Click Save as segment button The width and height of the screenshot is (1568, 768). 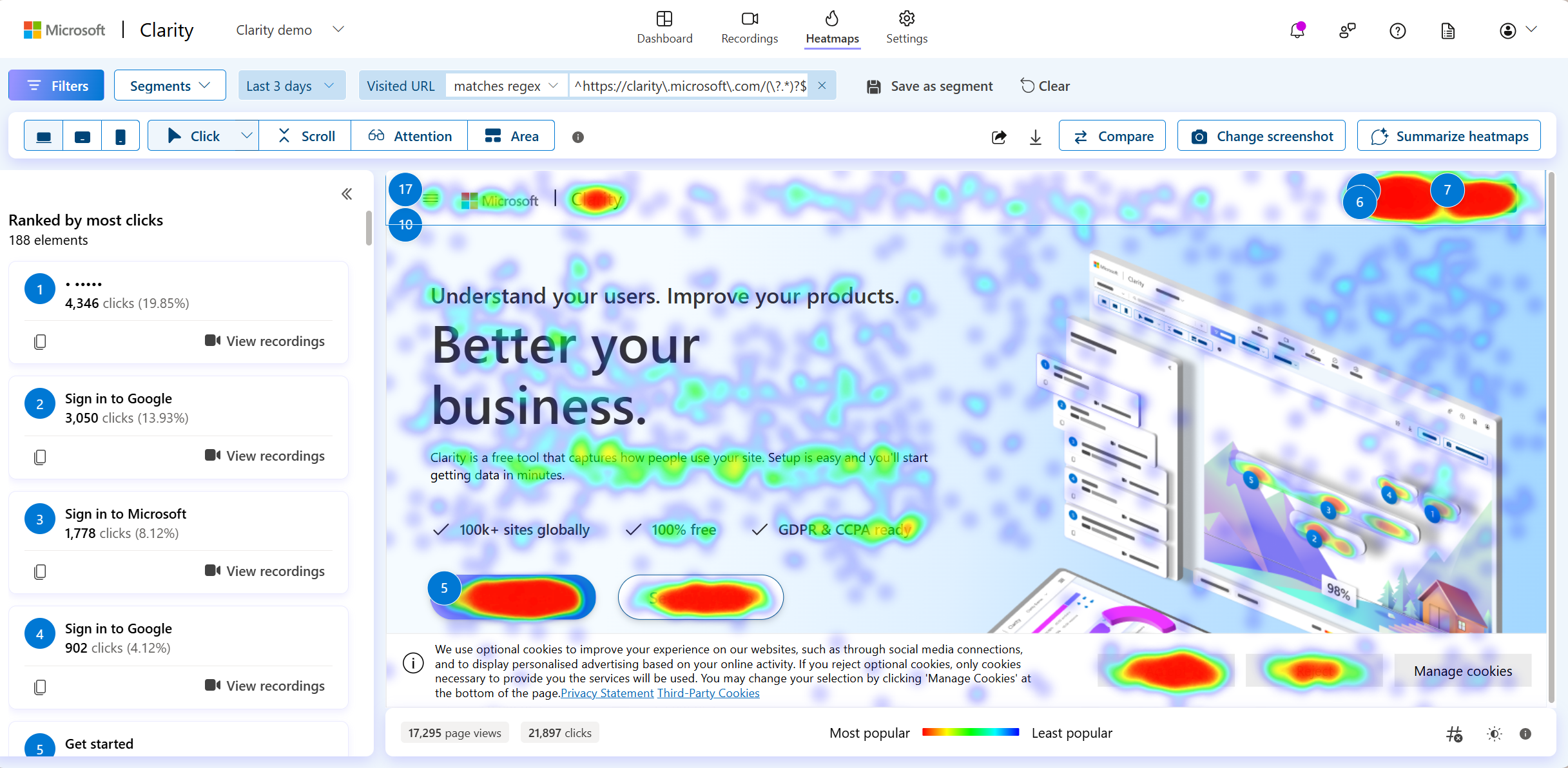point(929,85)
